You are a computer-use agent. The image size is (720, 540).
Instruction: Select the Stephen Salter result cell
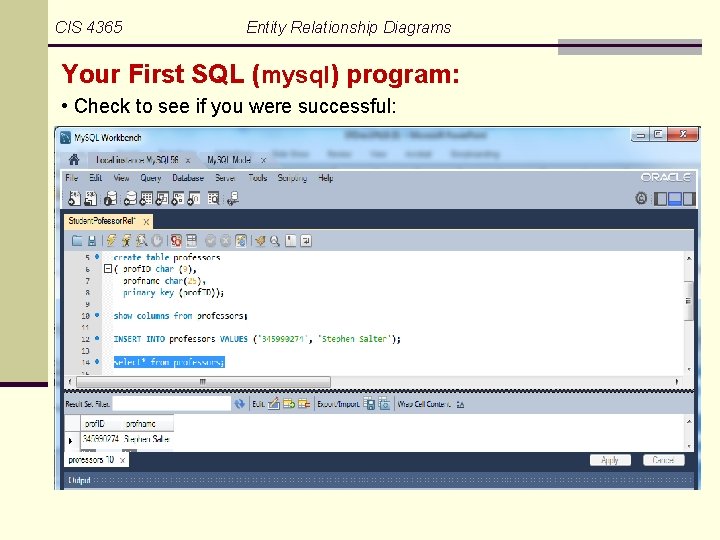(147, 439)
